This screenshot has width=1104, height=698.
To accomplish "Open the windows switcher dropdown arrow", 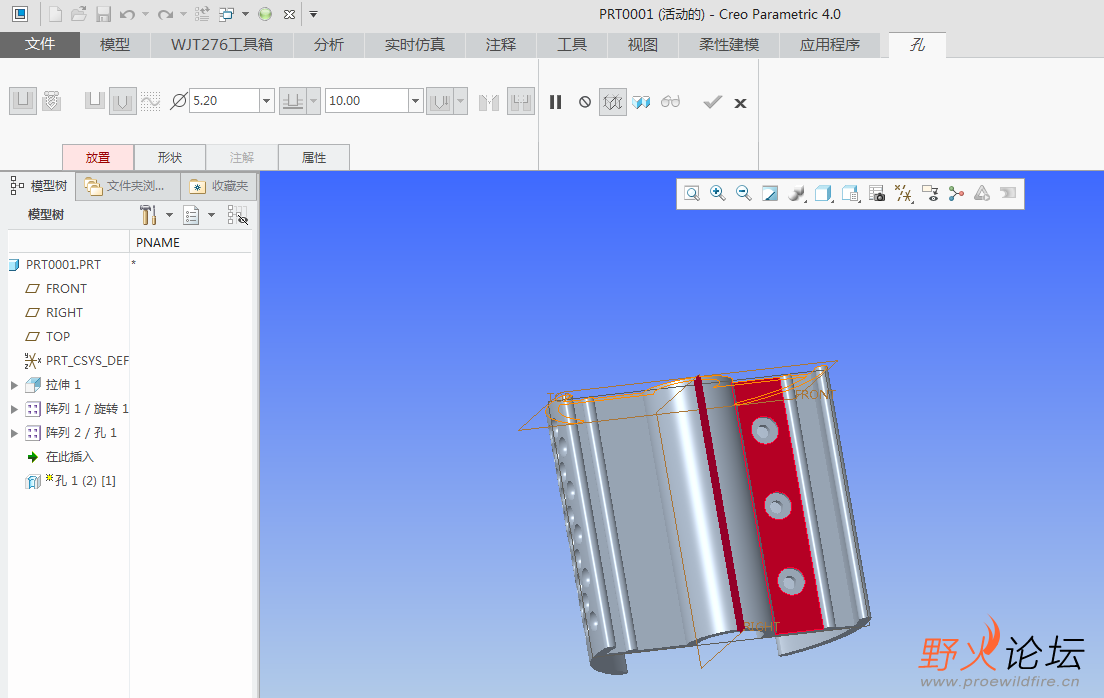I will [x=245, y=14].
